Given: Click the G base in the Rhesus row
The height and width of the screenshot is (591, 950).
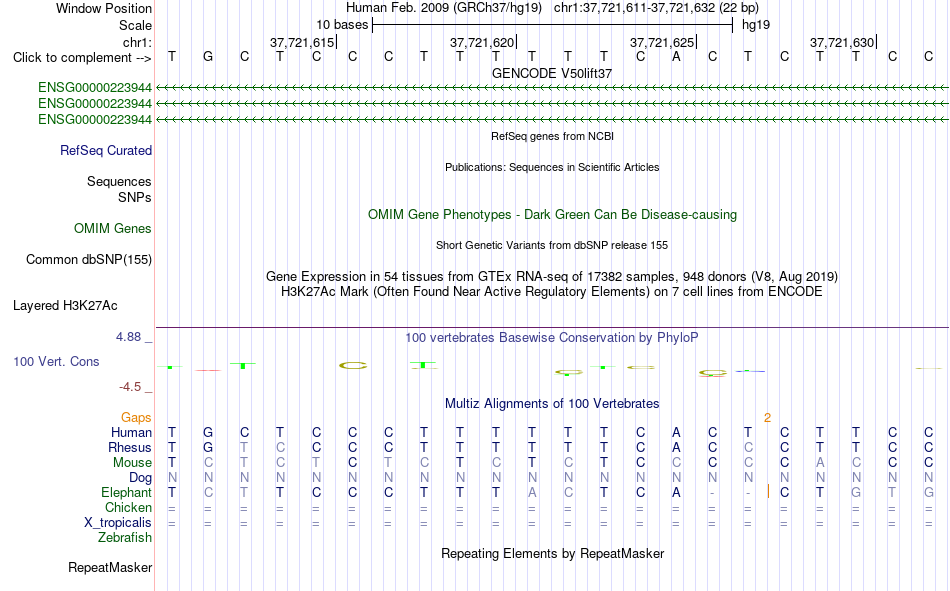Looking at the screenshot, I should [x=208, y=447].
